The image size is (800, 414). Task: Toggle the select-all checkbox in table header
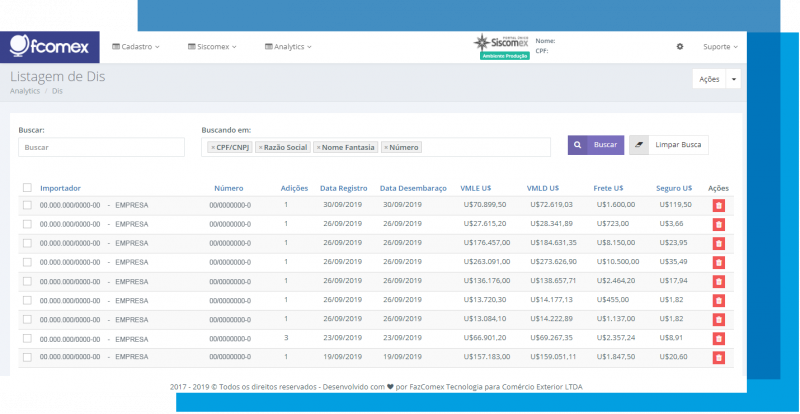pos(27,187)
